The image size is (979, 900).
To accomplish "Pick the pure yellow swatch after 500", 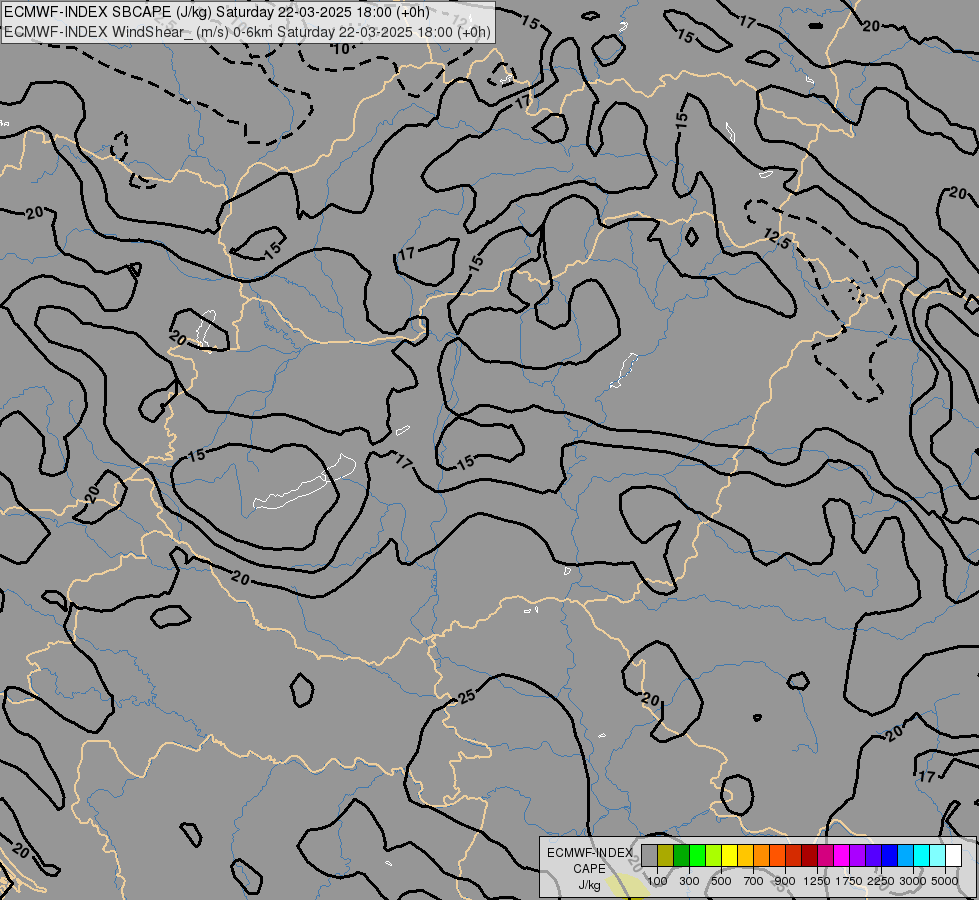I will click(x=729, y=855).
